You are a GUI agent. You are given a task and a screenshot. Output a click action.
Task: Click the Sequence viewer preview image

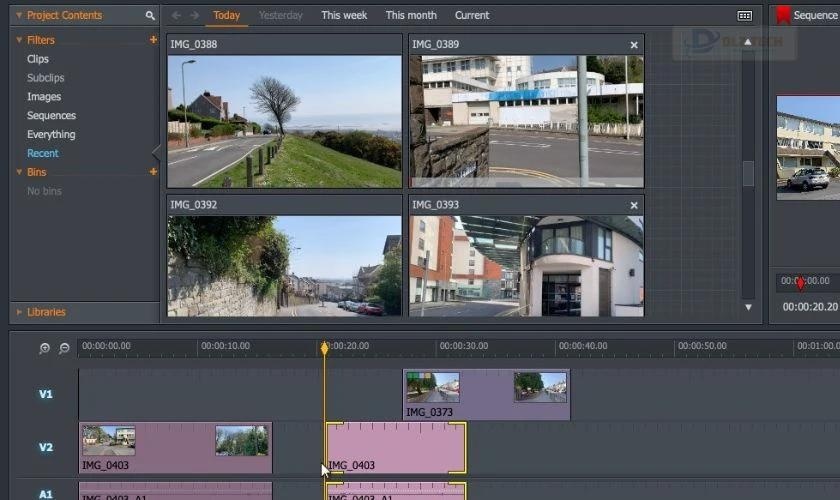808,148
